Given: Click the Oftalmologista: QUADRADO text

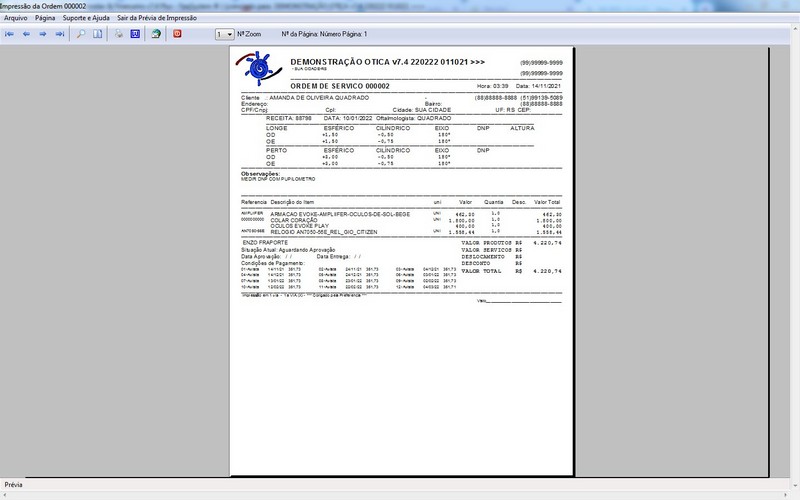Looking at the screenshot, I should 413,118.
